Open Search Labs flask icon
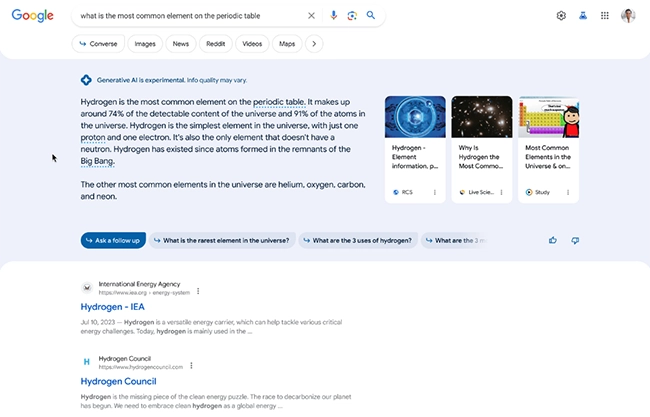This screenshot has height=417, width=650. (x=583, y=16)
